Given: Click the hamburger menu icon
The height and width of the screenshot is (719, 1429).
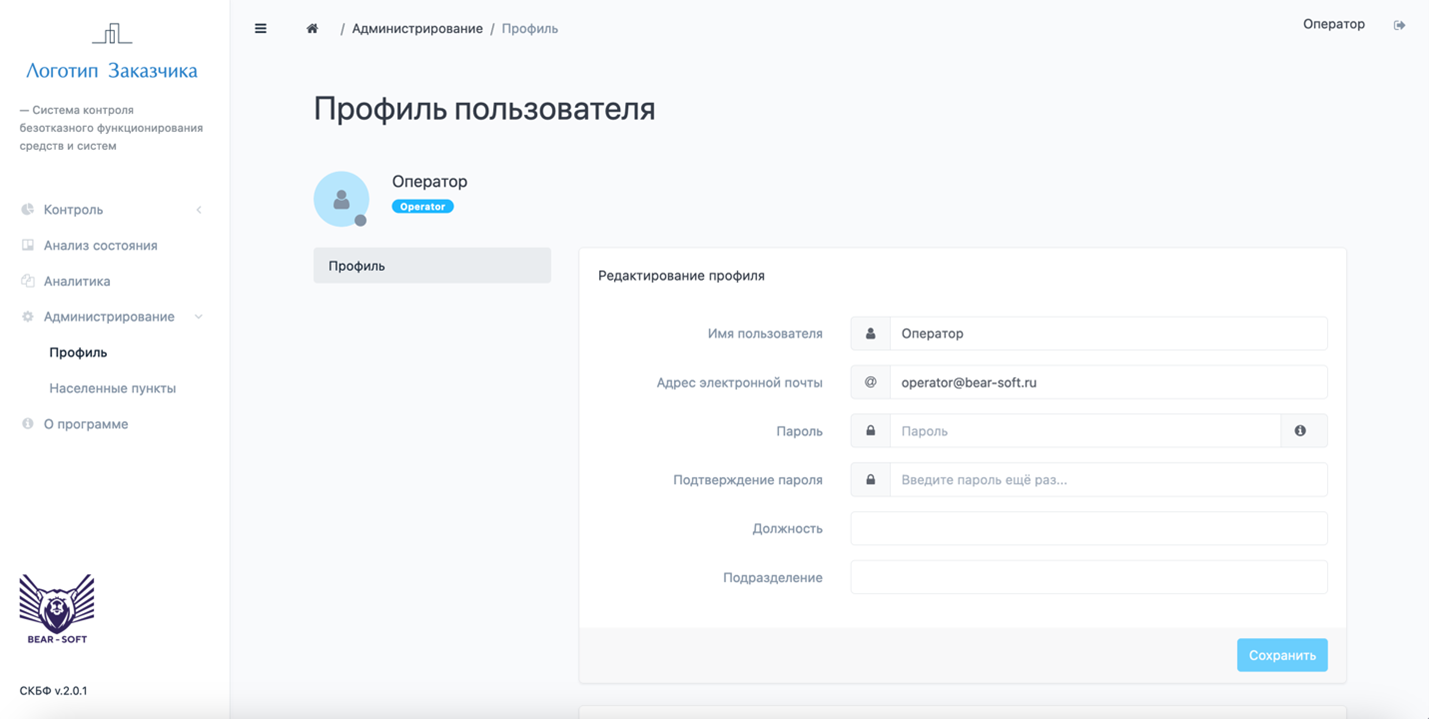Looking at the screenshot, I should click(x=260, y=28).
